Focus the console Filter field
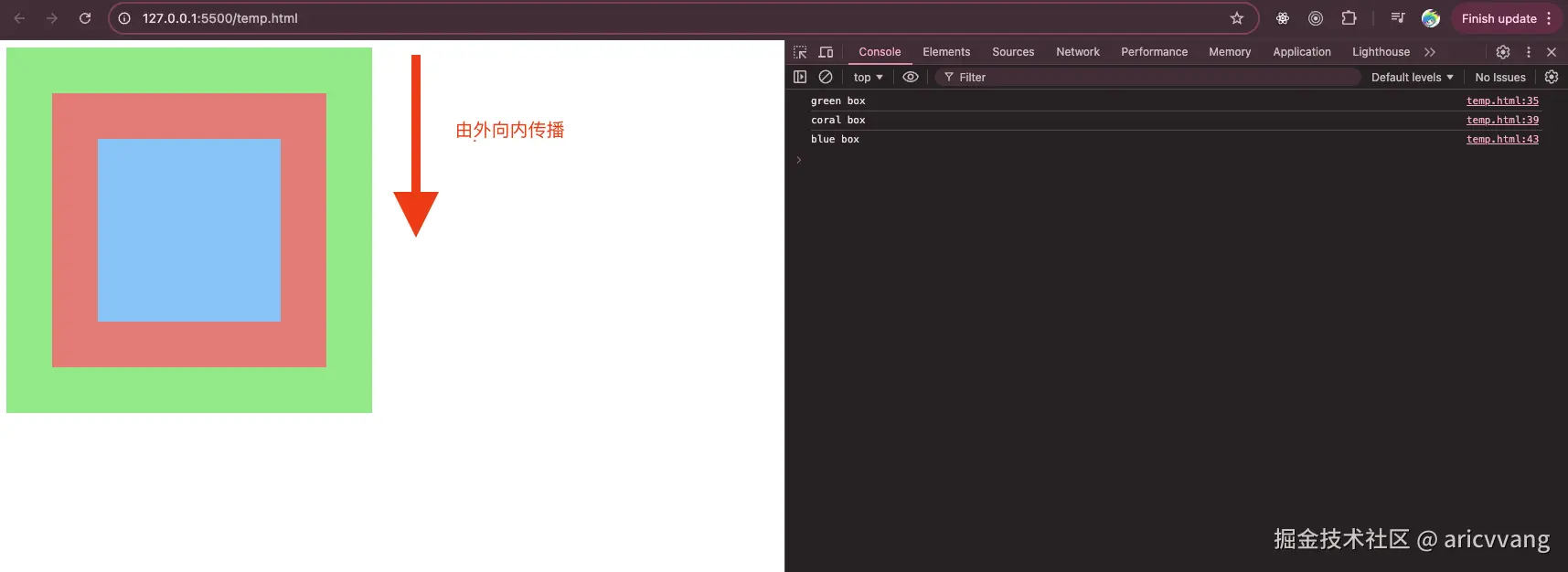This screenshot has height=572, width=1568. coord(1147,78)
